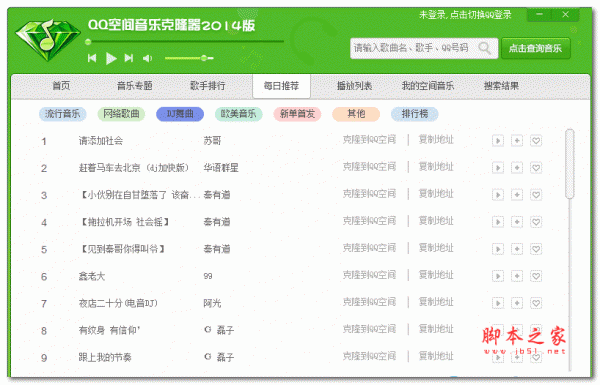This screenshot has width=600, height=385.
Task: Select song title 跟上我的节奏
Action: click(x=105, y=357)
